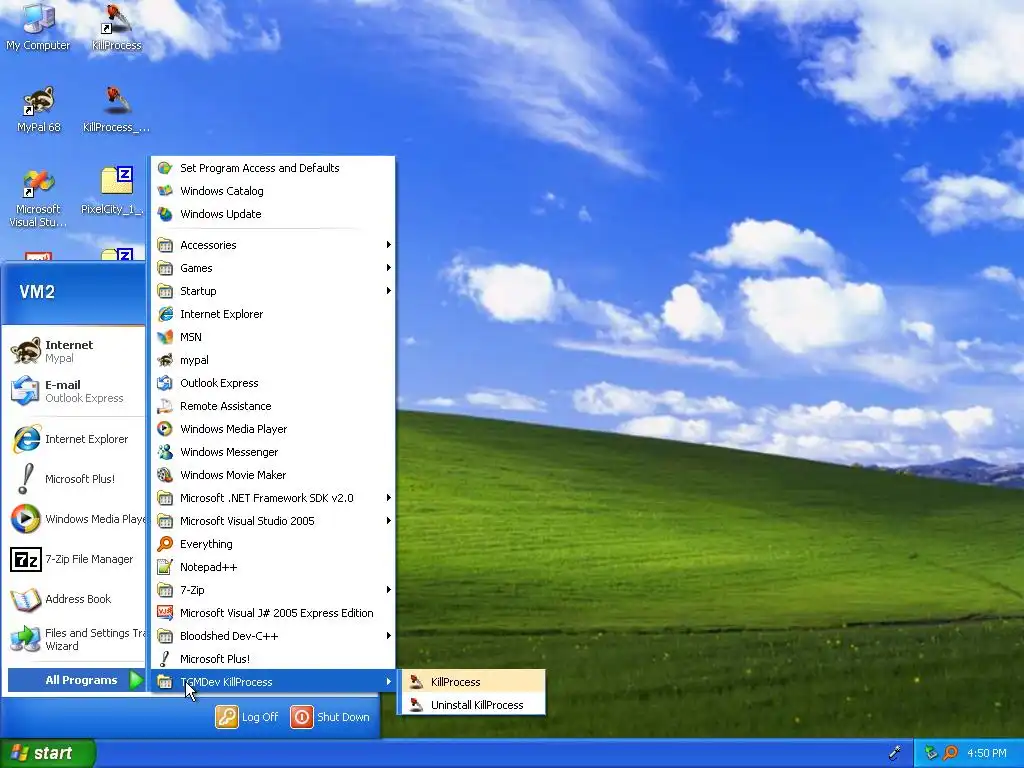This screenshot has height=768, width=1024.
Task: Expand the Startup submenu
Action: (273, 291)
